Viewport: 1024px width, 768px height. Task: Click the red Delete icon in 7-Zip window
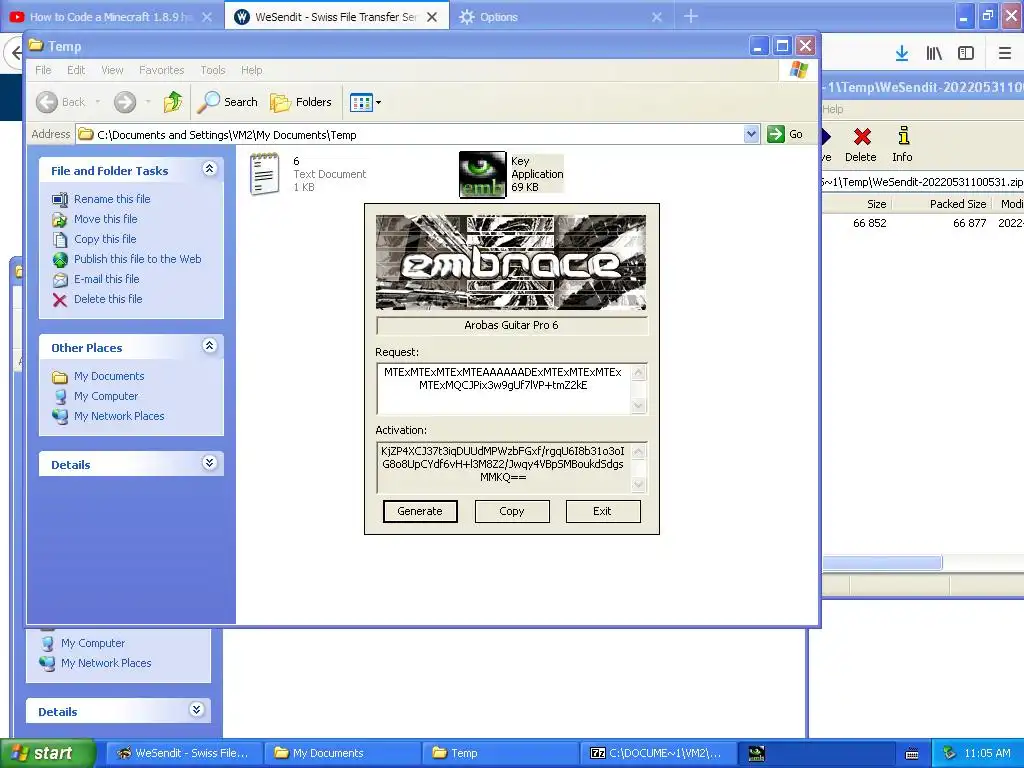862,136
